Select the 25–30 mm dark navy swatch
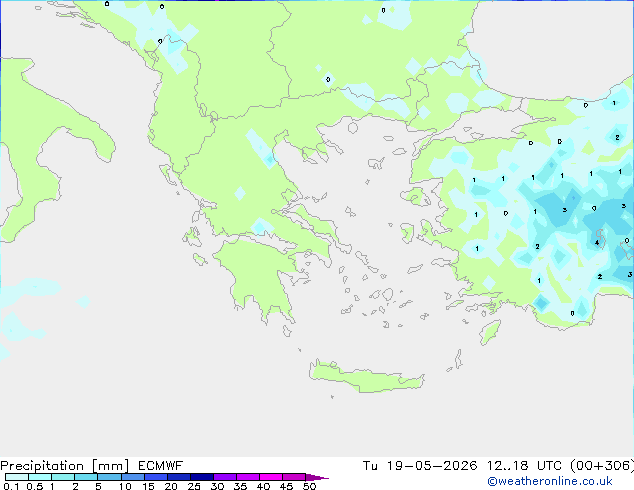This screenshot has height=490, width=634. 201,477
